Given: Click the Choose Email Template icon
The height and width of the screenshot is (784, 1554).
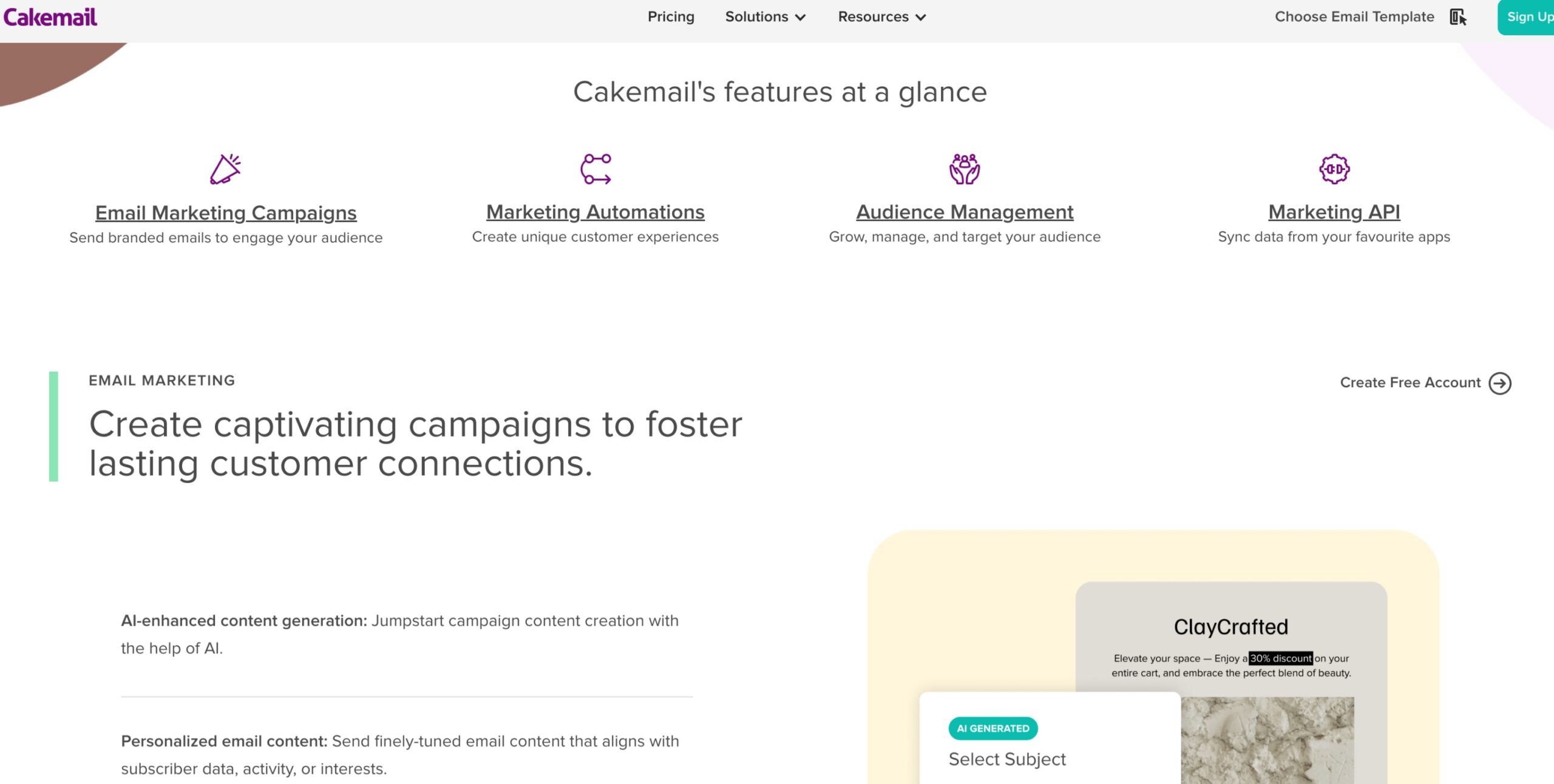Looking at the screenshot, I should click(1459, 17).
